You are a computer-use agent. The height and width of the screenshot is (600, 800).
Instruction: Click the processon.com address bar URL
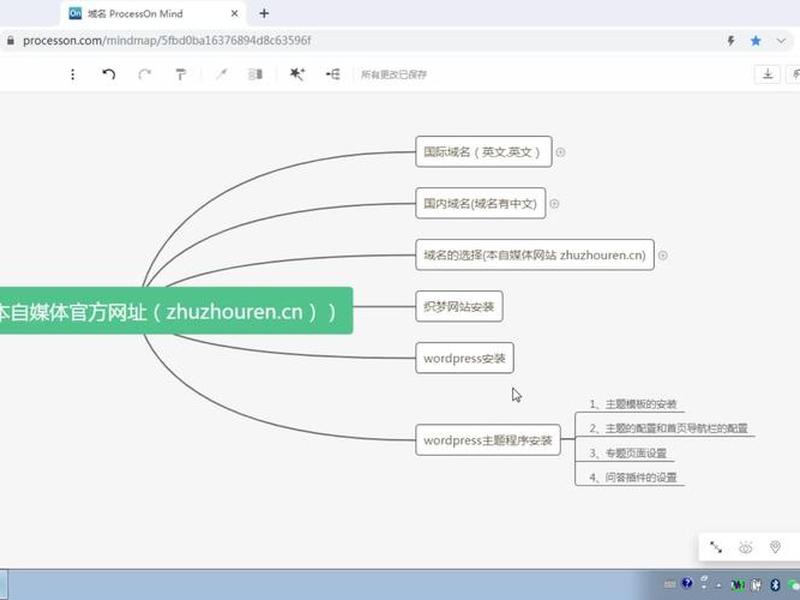pyautogui.click(x=166, y=41)
